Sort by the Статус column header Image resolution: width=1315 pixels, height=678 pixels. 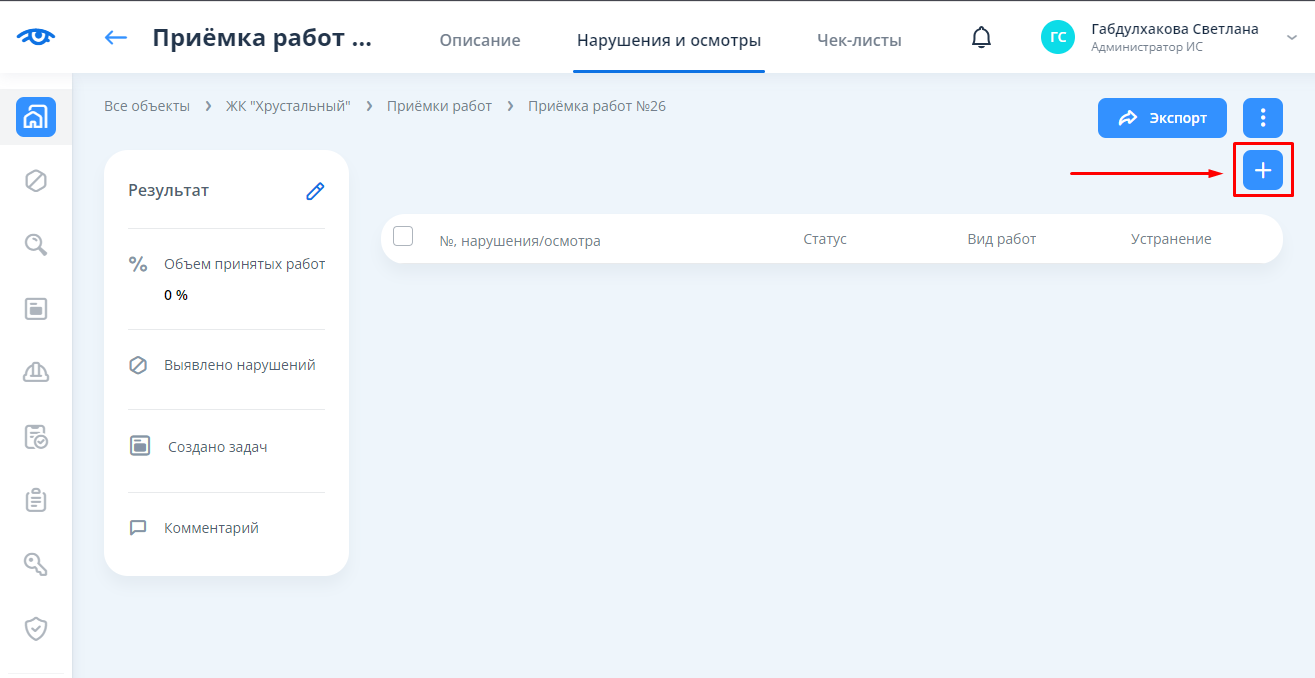click(x=825, y=239)
